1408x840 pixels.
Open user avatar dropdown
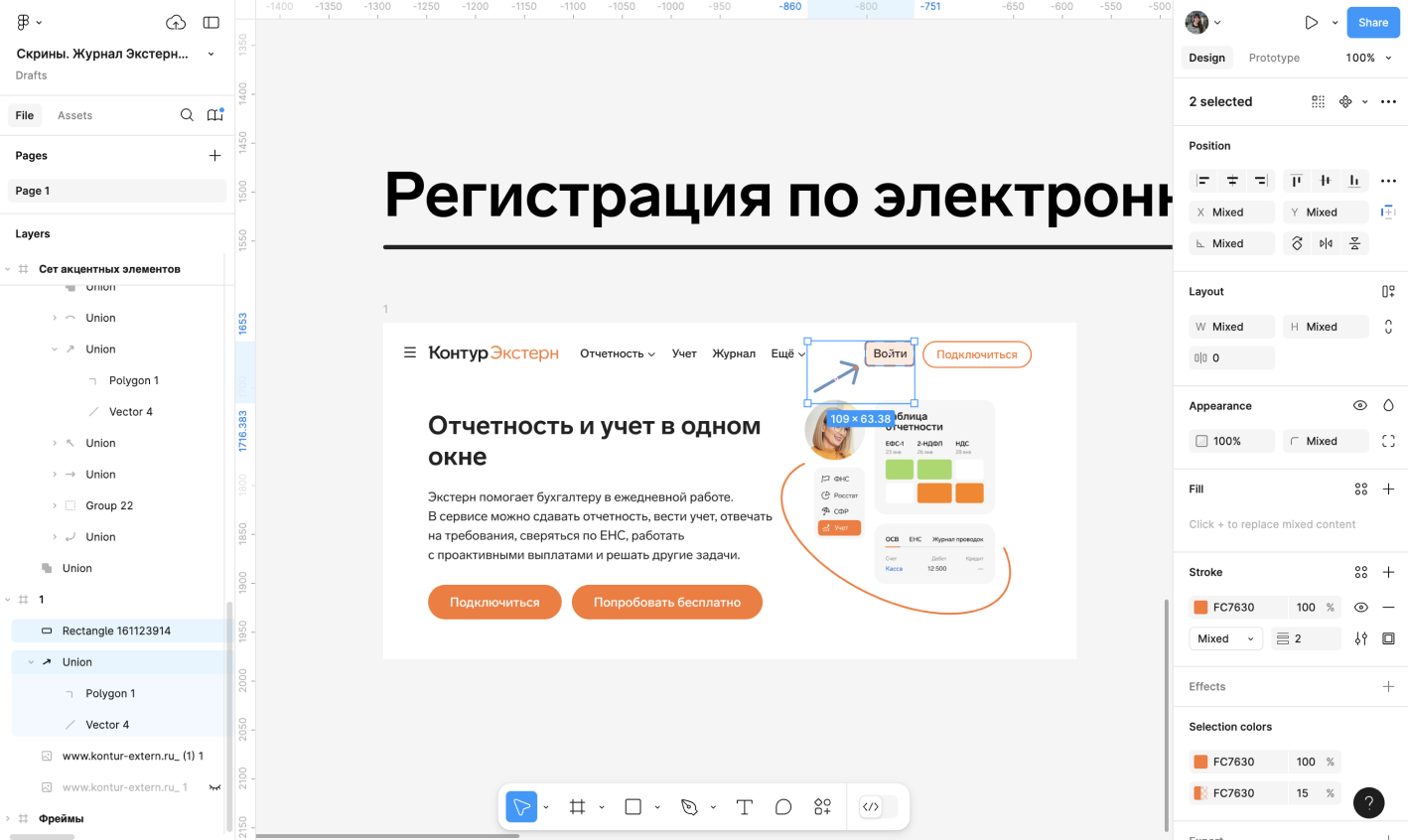1203,22
